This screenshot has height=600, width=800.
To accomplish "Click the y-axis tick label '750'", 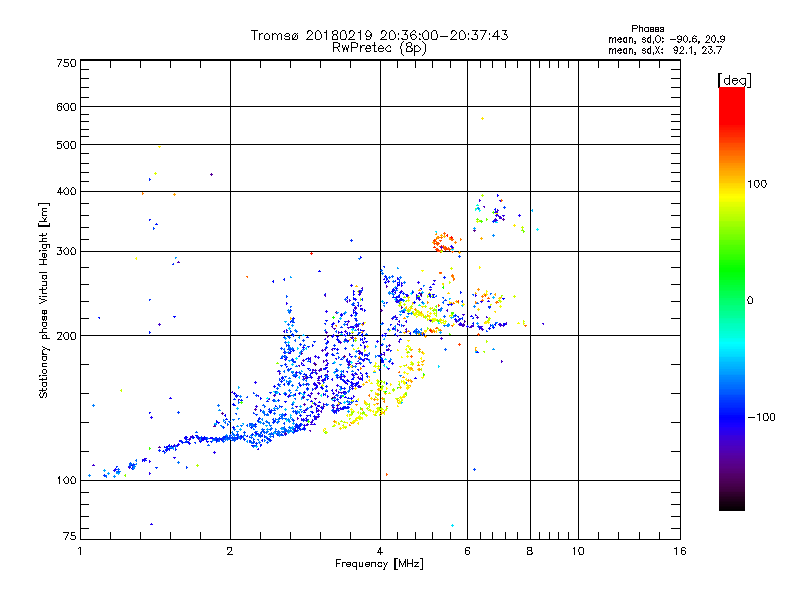I will coord(67,63).
